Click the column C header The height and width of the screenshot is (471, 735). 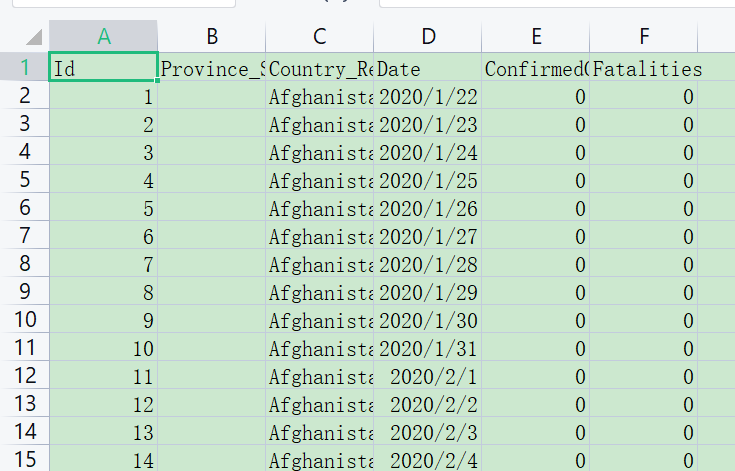point(320,37)
